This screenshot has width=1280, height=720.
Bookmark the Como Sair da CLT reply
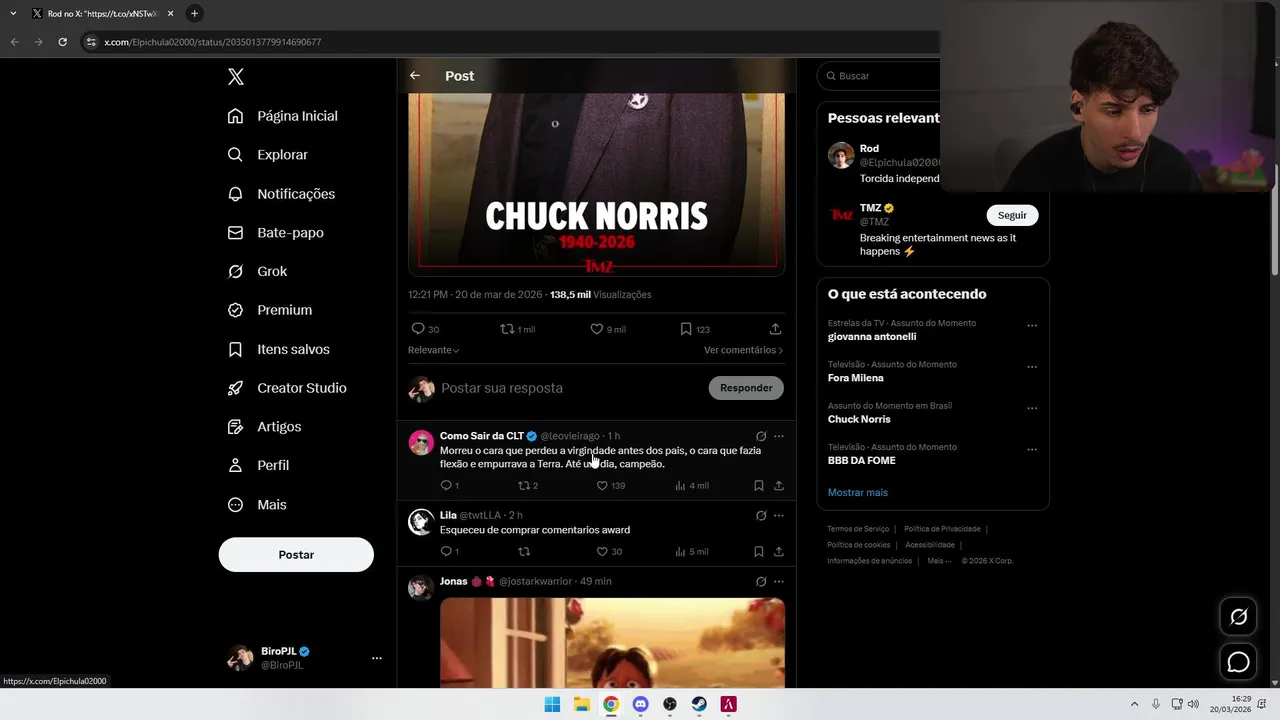pyautogui.click(x=759, y=486)
